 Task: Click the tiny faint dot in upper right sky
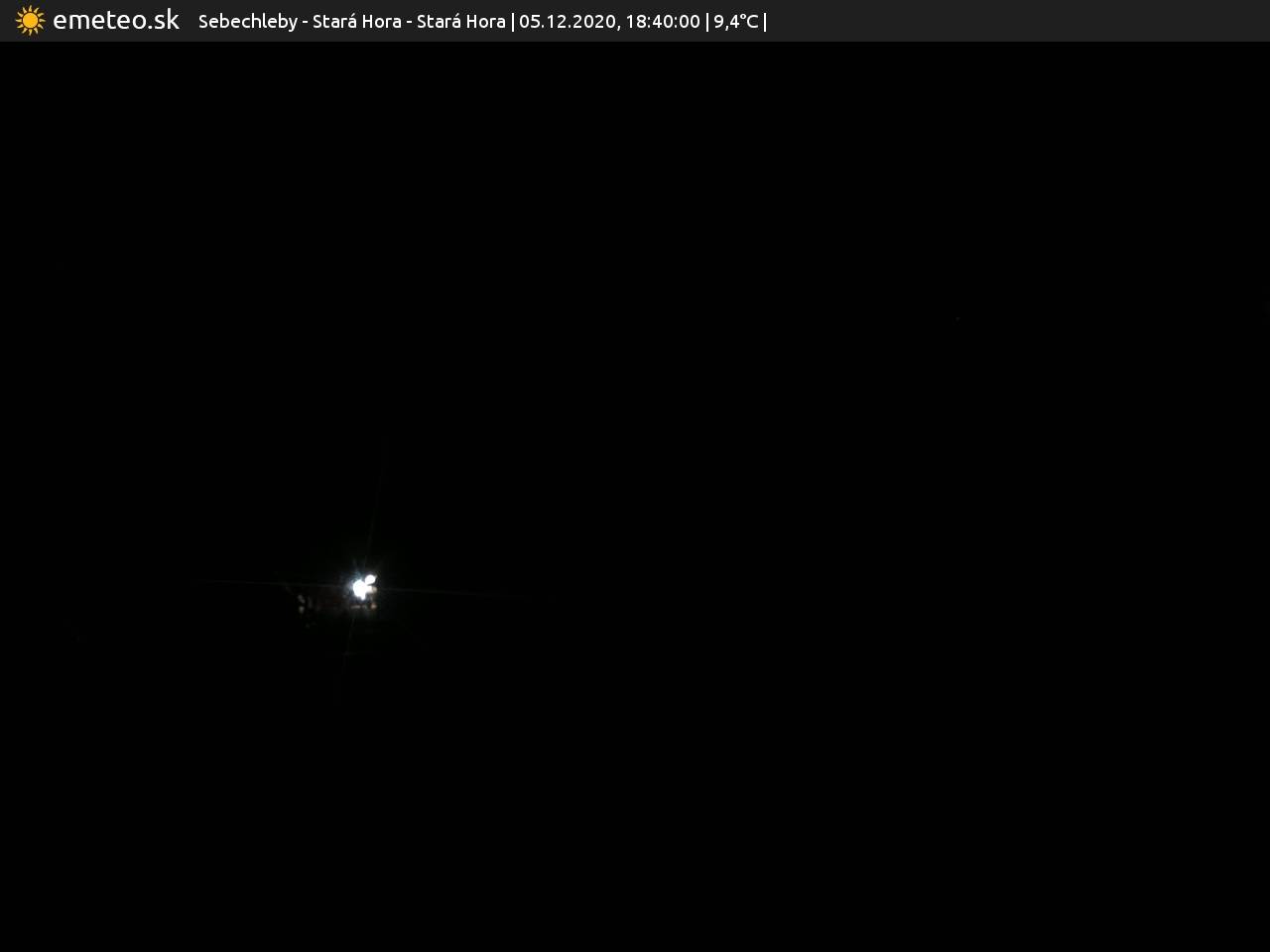(x=957, y=318)
